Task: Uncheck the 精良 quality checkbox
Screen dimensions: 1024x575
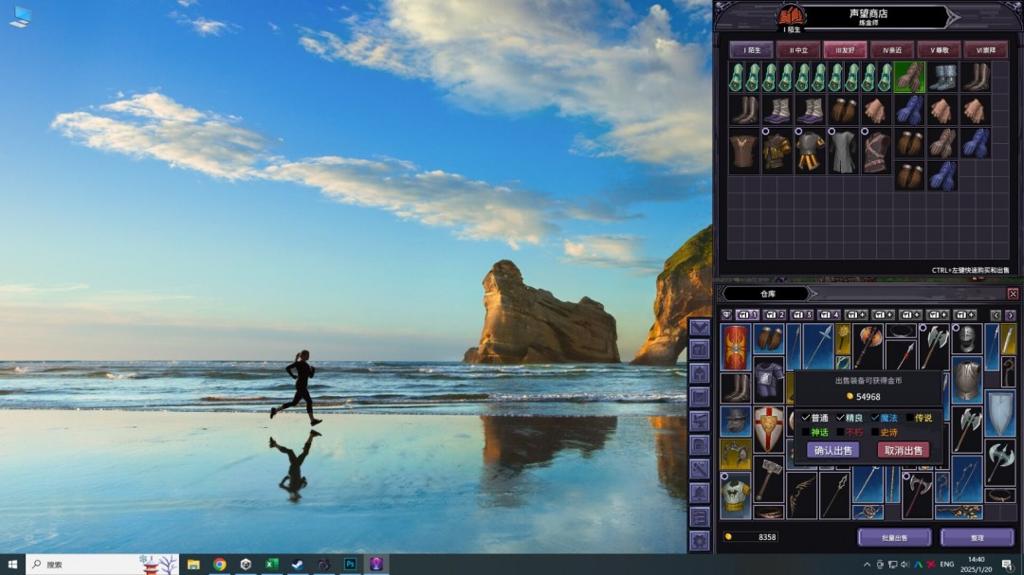Action: [840, 418]
